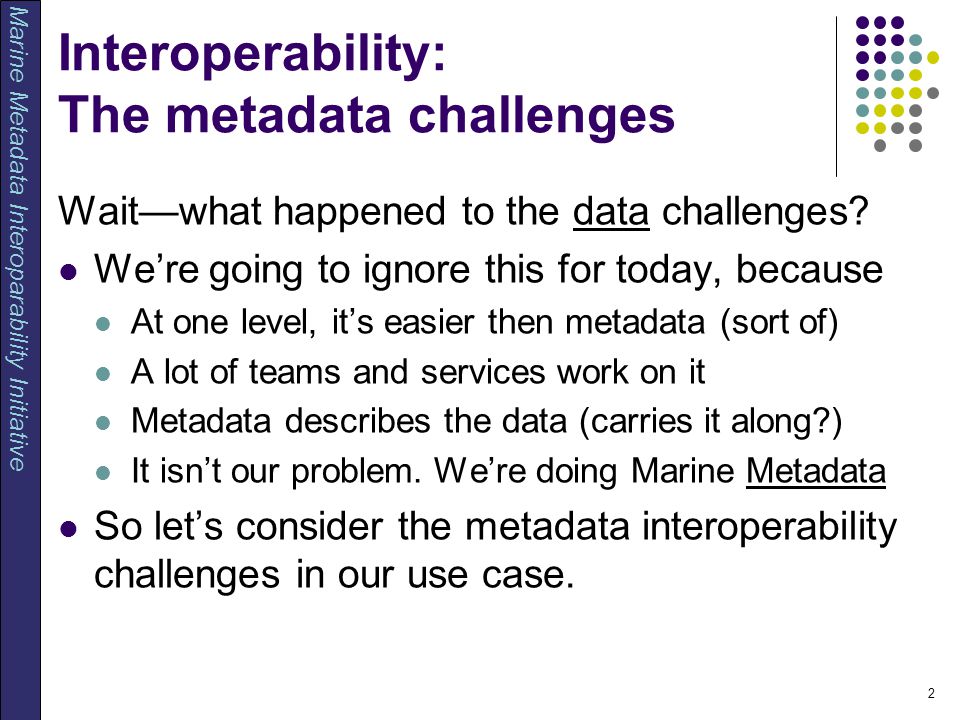Click the underlined word "data"
Image resolution: width=960 pixels, height=720 pixels.
610,212
